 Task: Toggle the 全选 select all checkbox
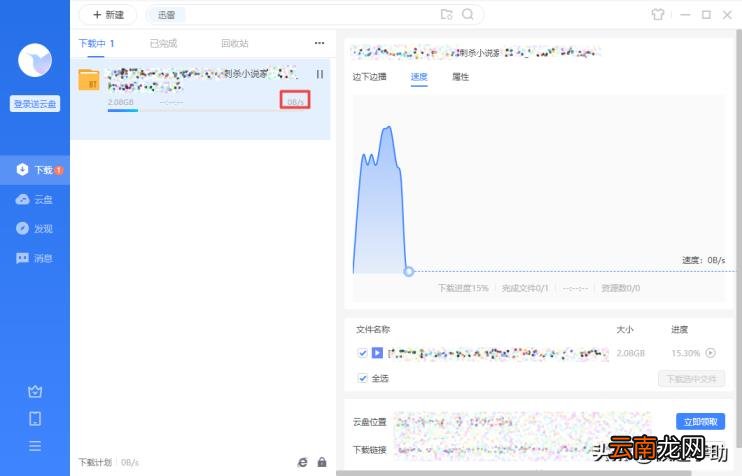pyautogui.click(x=362, y=378)
